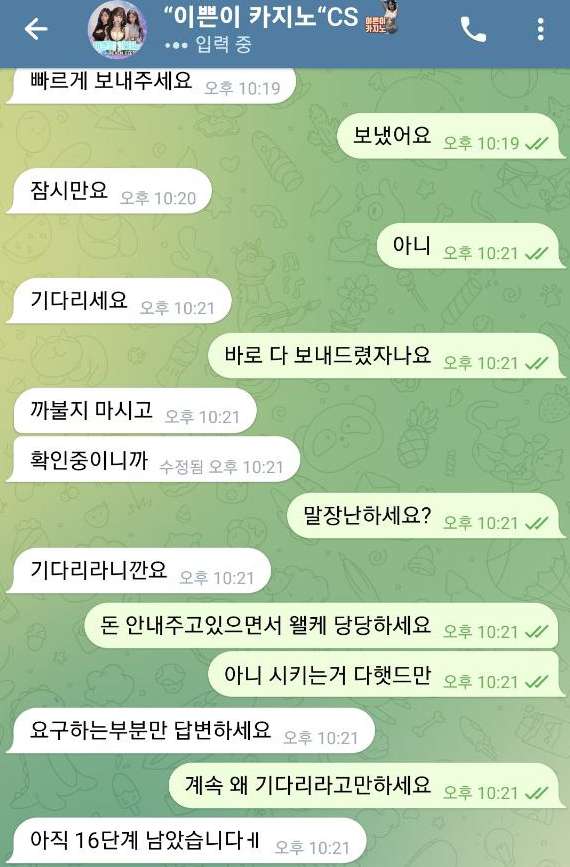
Task: Select the 바로 다 보내드렸자나요 message
Action: [387, 356]
